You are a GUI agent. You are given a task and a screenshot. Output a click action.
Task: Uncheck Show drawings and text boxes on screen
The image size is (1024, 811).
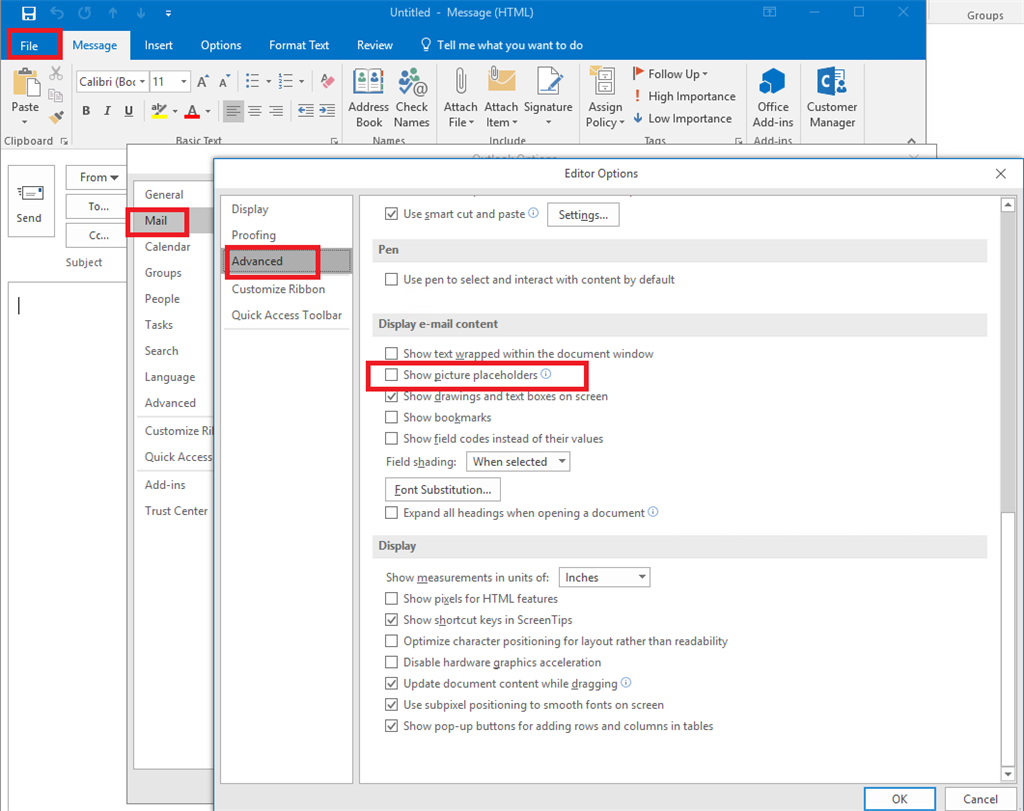click(391, 396)
